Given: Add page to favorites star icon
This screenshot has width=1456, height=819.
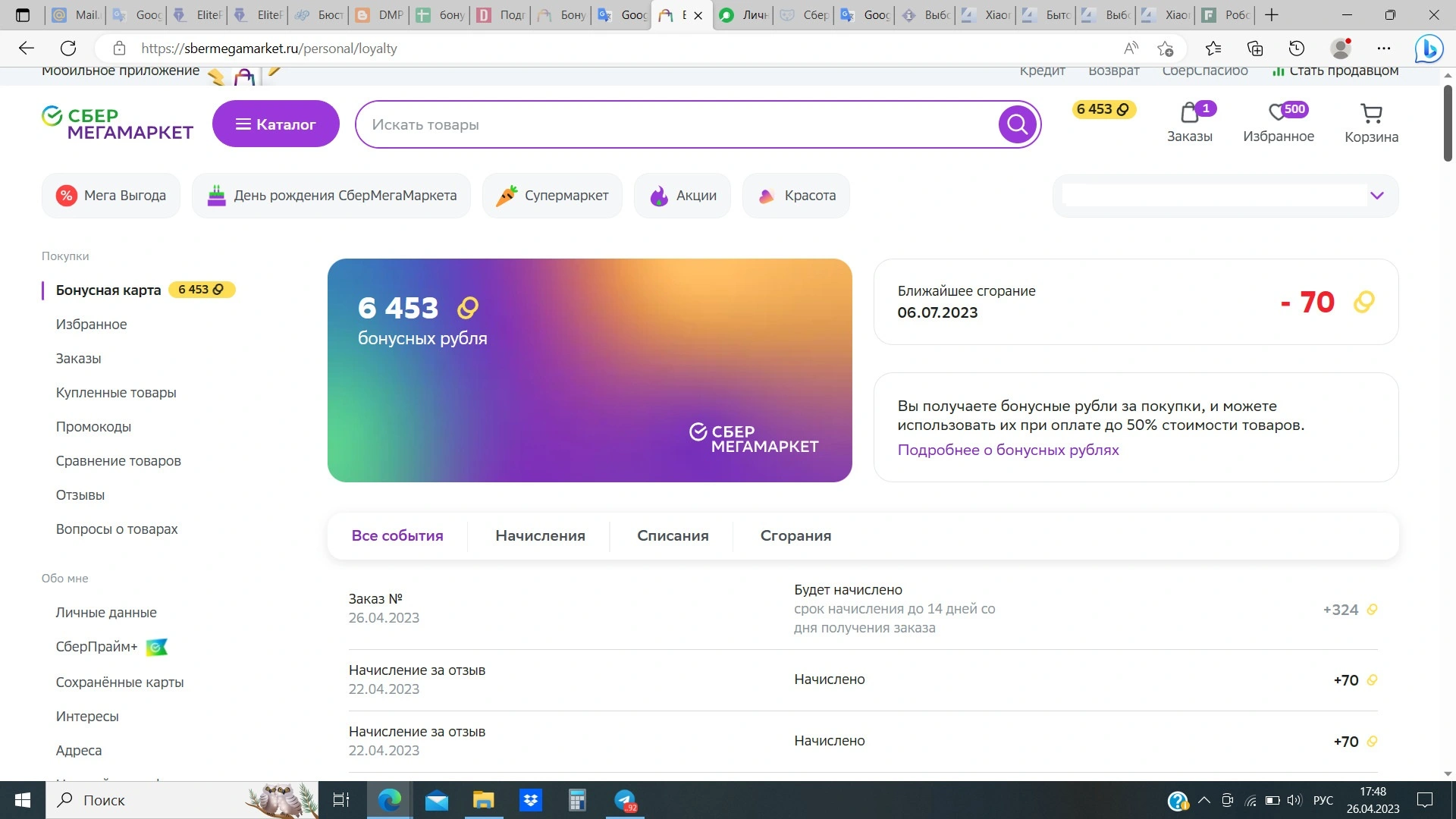Looking at the screenshot, I should [1166, 49].
